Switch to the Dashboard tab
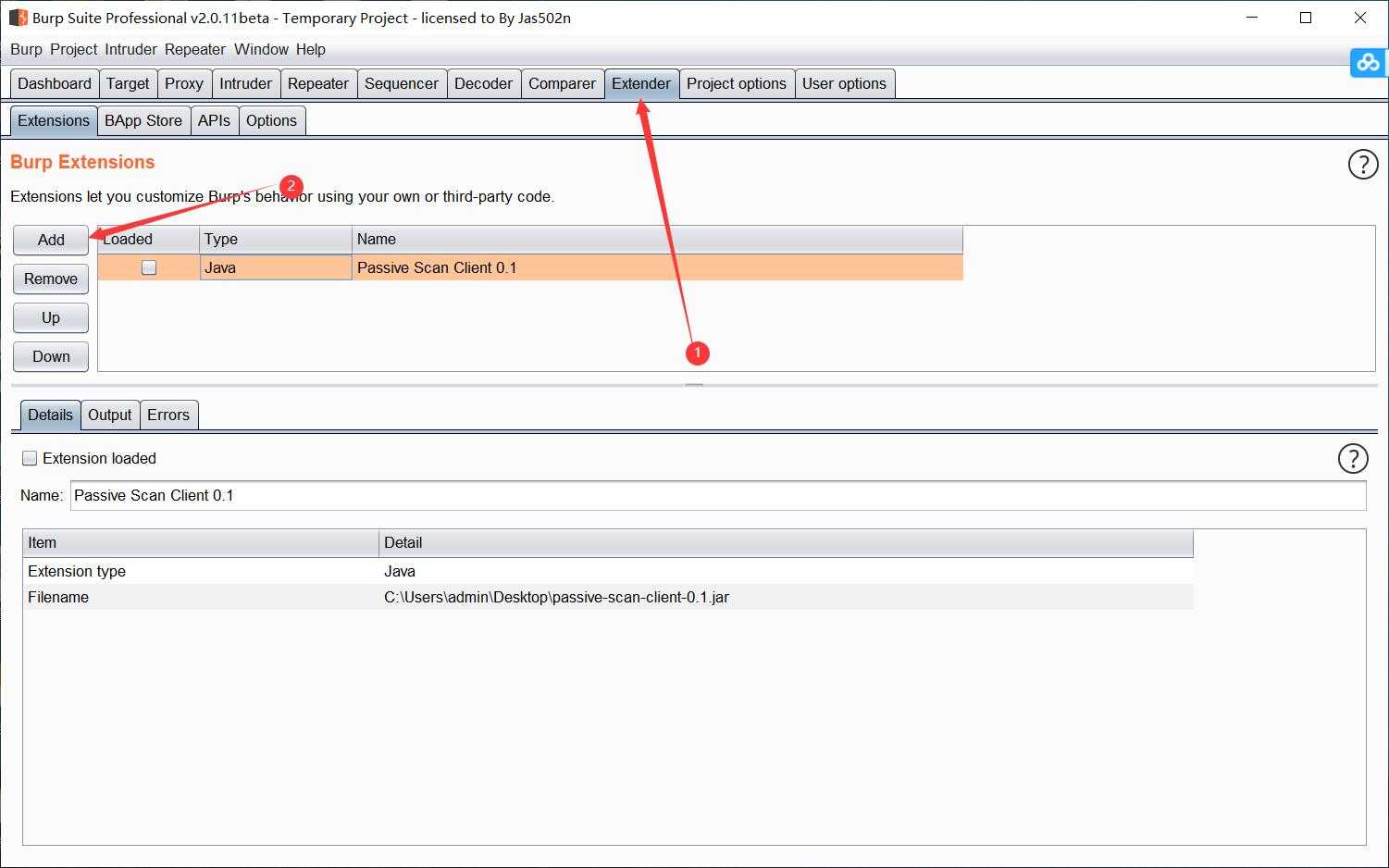This screenshot has width=1389, height=868. (x=55, y=83)
